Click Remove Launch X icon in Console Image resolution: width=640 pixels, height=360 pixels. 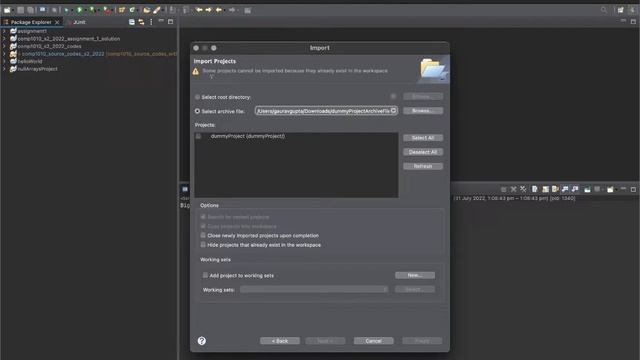pyautogui.click(x=513, y=189)
